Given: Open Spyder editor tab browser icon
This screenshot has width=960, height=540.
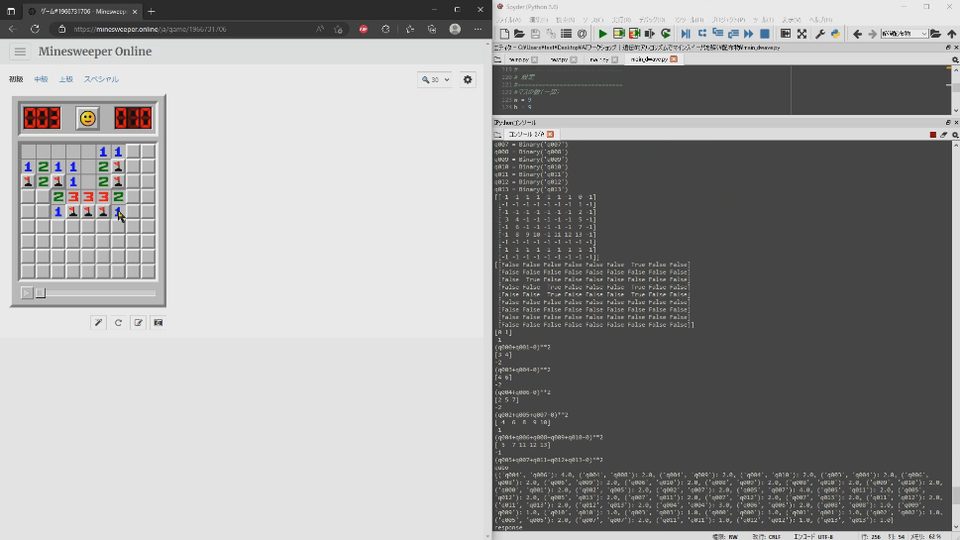Looking at the screenshot, I should click(x=498, y=59).
